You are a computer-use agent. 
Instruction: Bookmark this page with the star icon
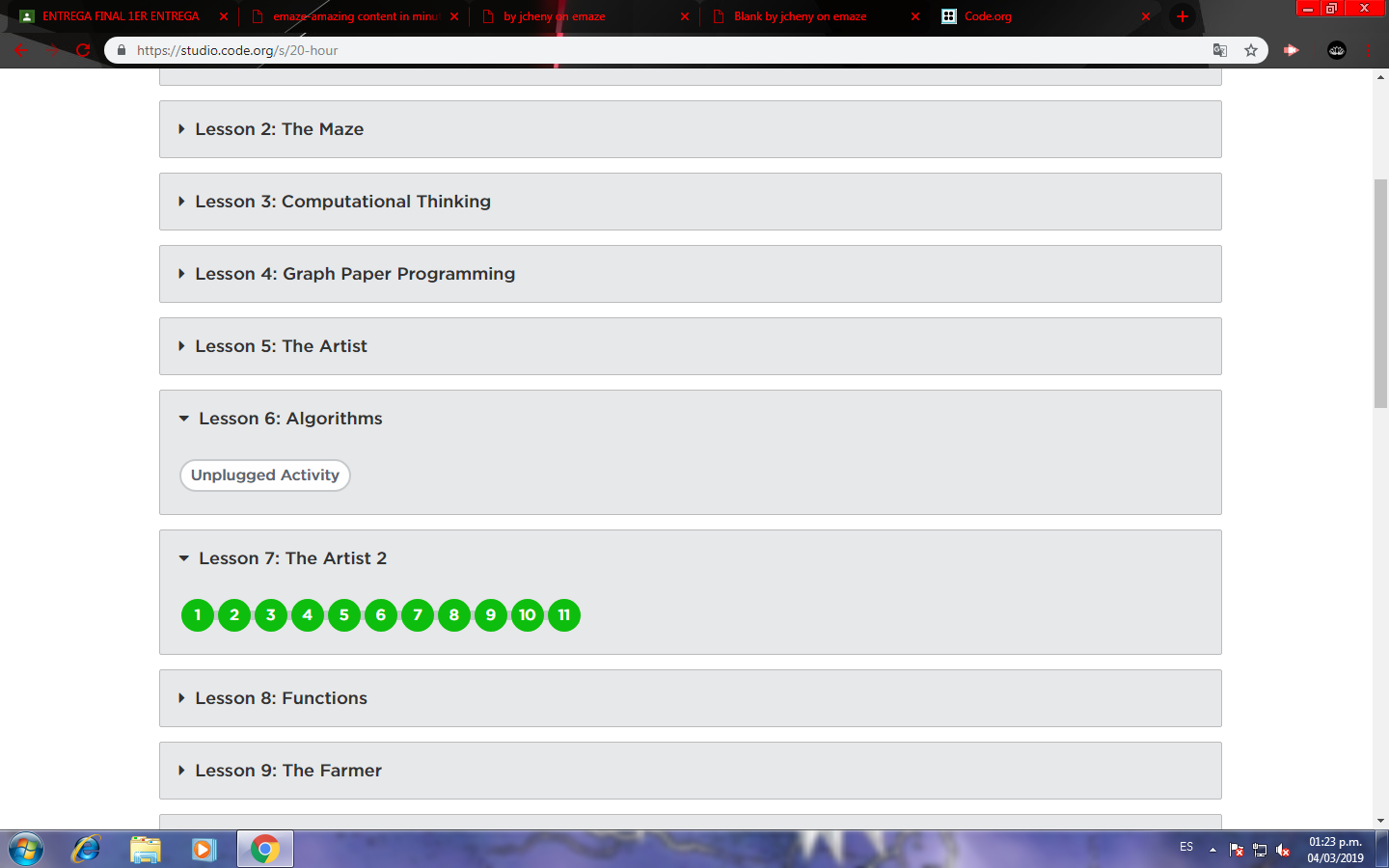(x=1251, y=50)
